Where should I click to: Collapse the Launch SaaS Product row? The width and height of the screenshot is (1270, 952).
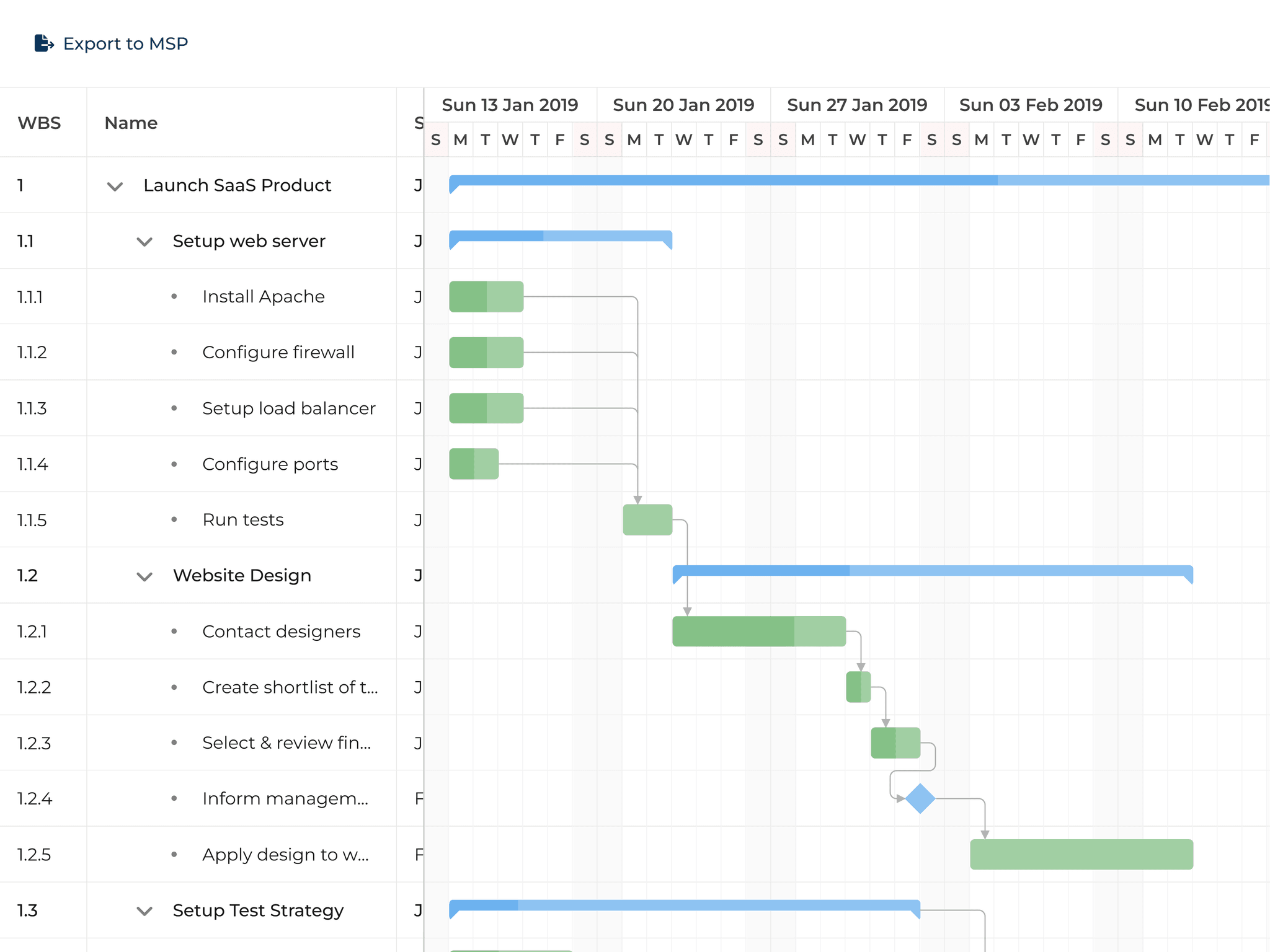coord(114,185)
